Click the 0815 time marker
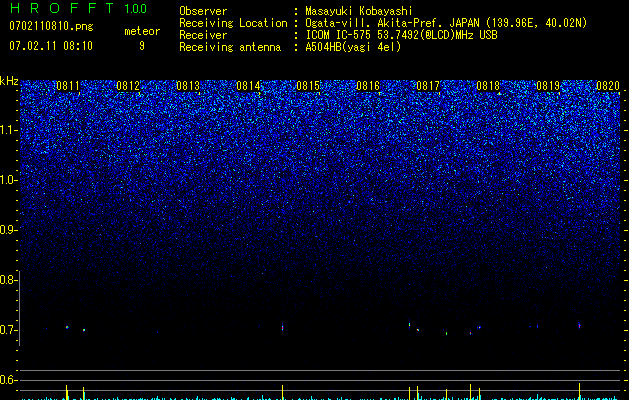Viewport: 629px width, 400px height. point(308,86)
